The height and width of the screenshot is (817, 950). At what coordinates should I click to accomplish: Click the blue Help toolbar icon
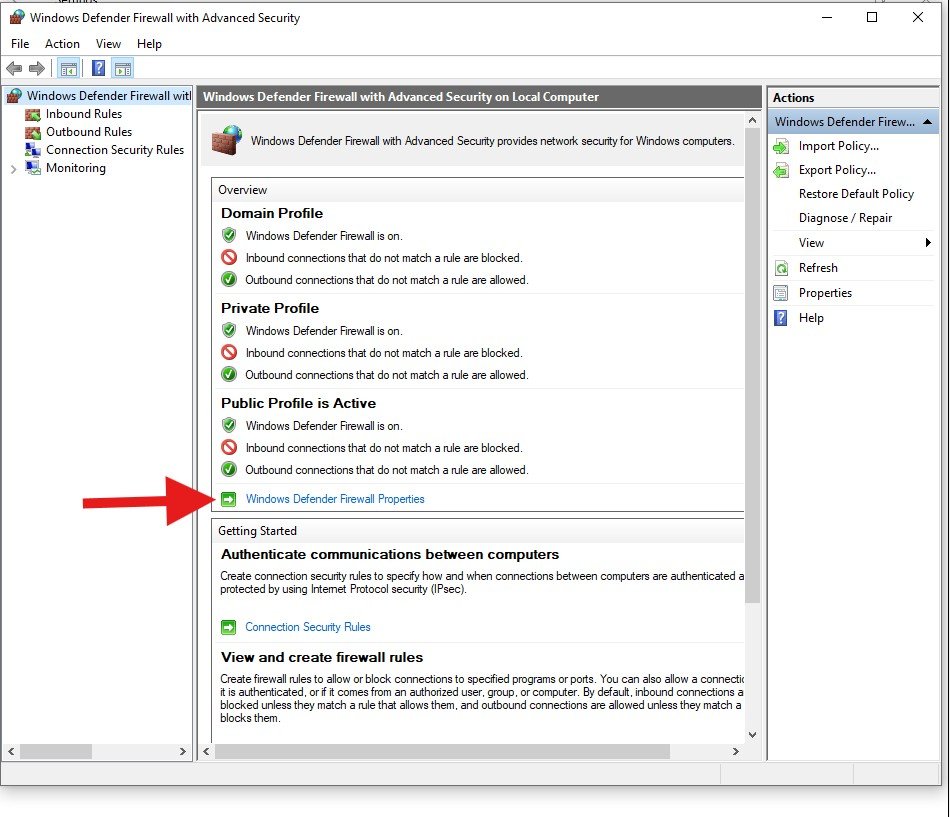coord(98,69)
